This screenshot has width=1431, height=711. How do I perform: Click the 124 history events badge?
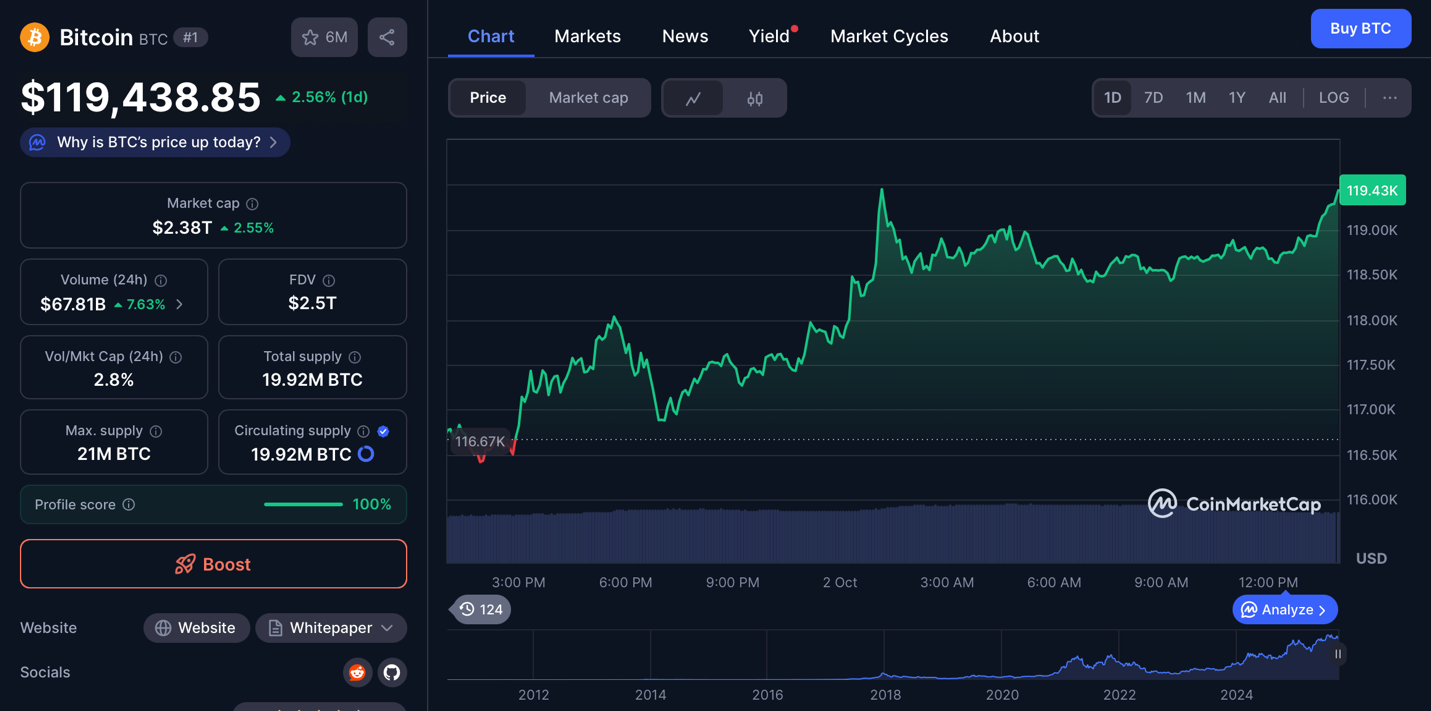481,609
